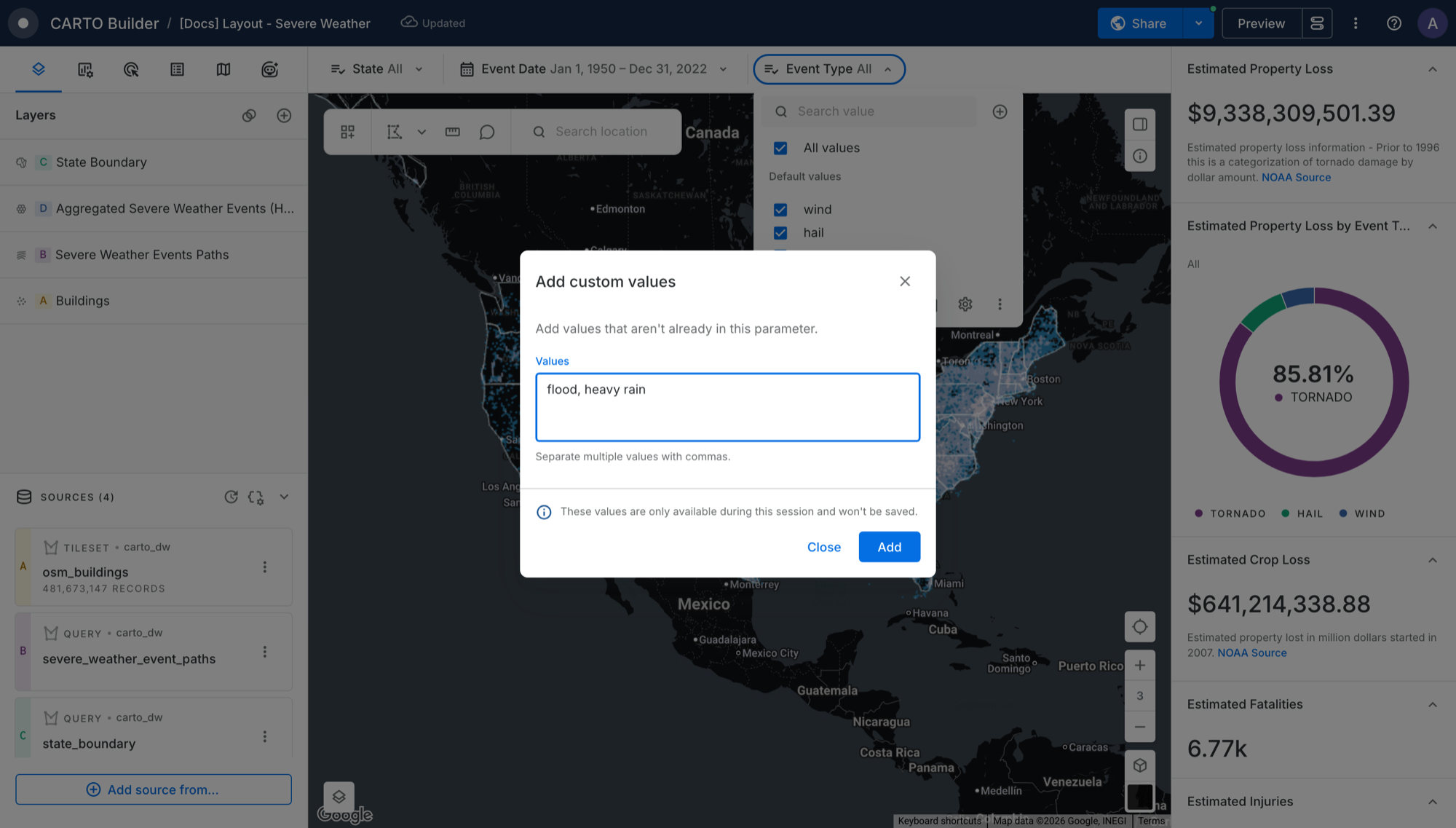The width and height of the screenshot is (1456, 828).
Task: Collapse the Event Type All dropdown
Action: pyautogui.click(x=829, y=69)
